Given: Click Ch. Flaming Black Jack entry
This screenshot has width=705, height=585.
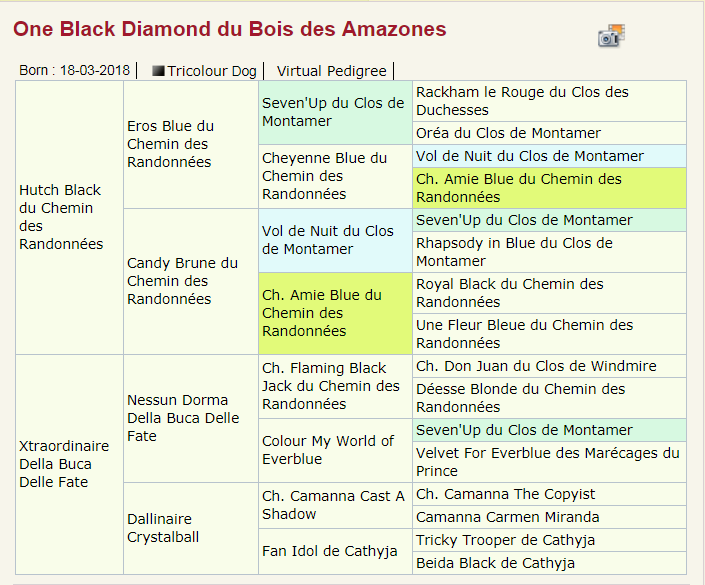Looking at the screenshot, I should click(x=330, y=386).
